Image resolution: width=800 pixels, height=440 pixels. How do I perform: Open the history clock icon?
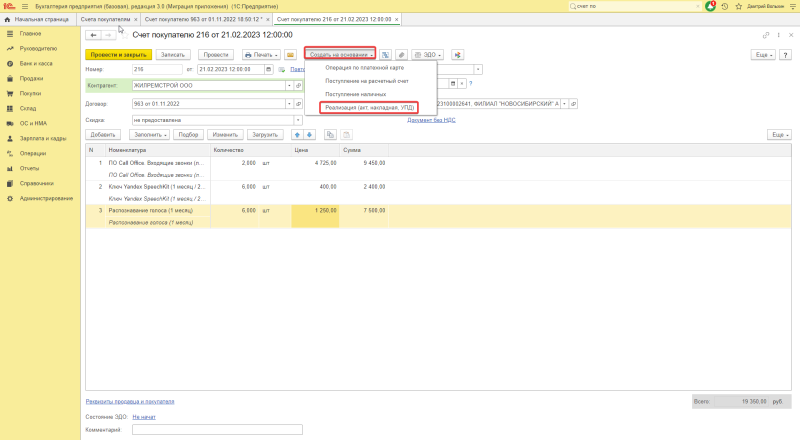724,6
